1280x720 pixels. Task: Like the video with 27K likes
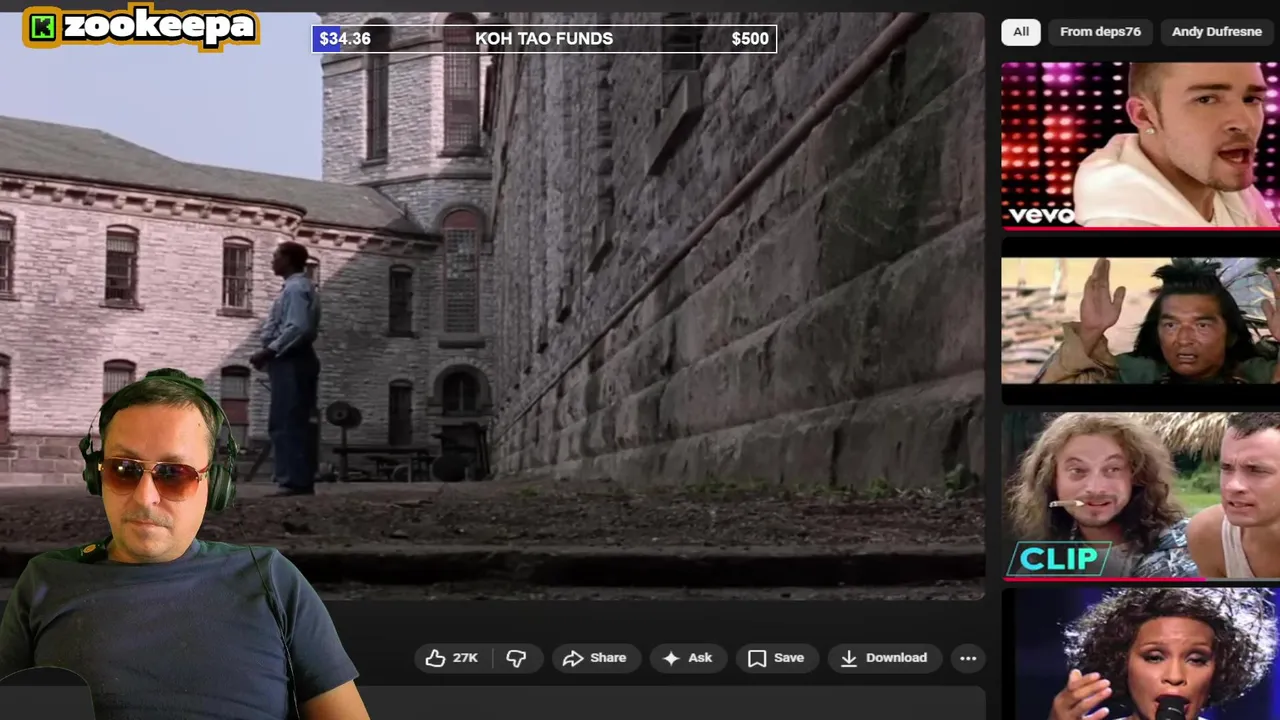click(x=452, y=658)
